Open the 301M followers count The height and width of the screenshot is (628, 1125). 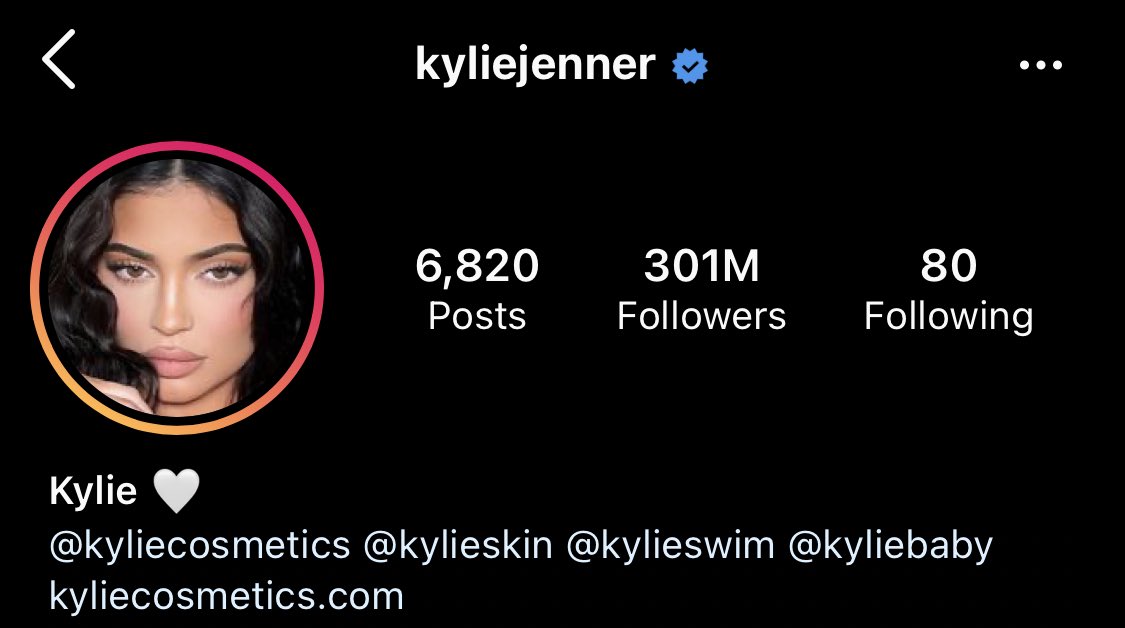pos(701,266)
